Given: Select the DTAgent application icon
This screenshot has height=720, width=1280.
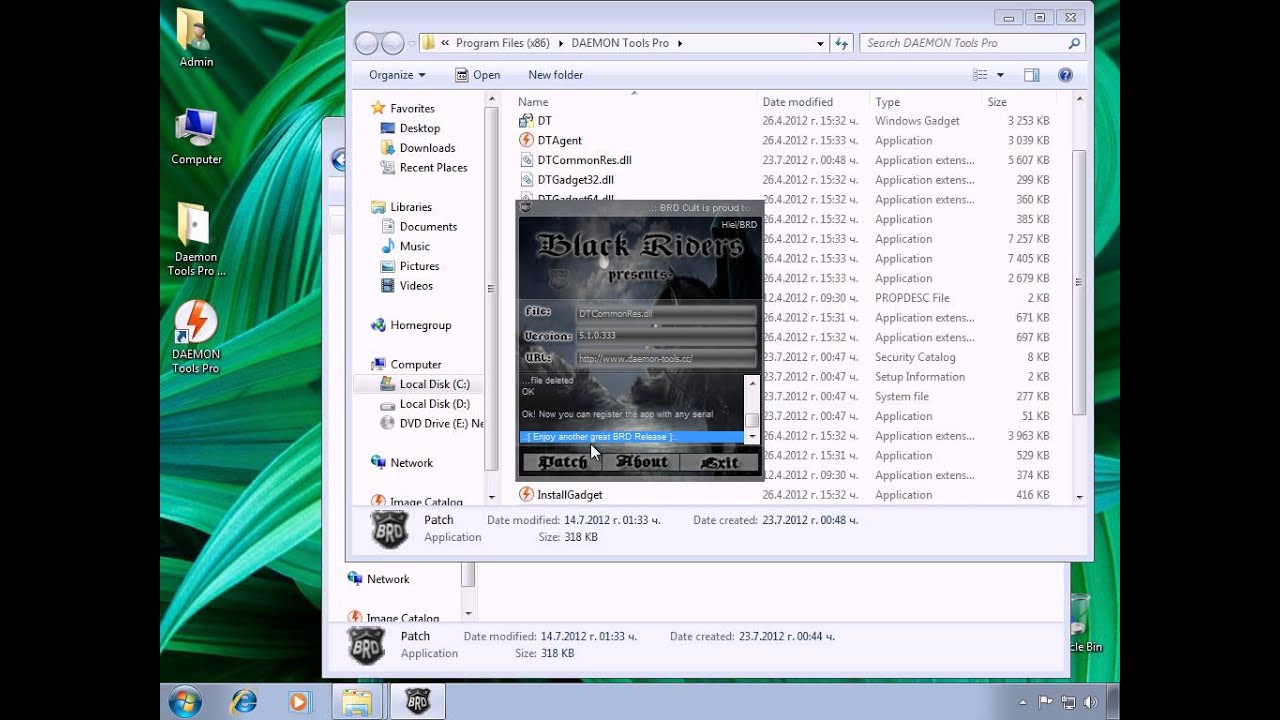Looking at the screenshot, I should coord(526,140).
